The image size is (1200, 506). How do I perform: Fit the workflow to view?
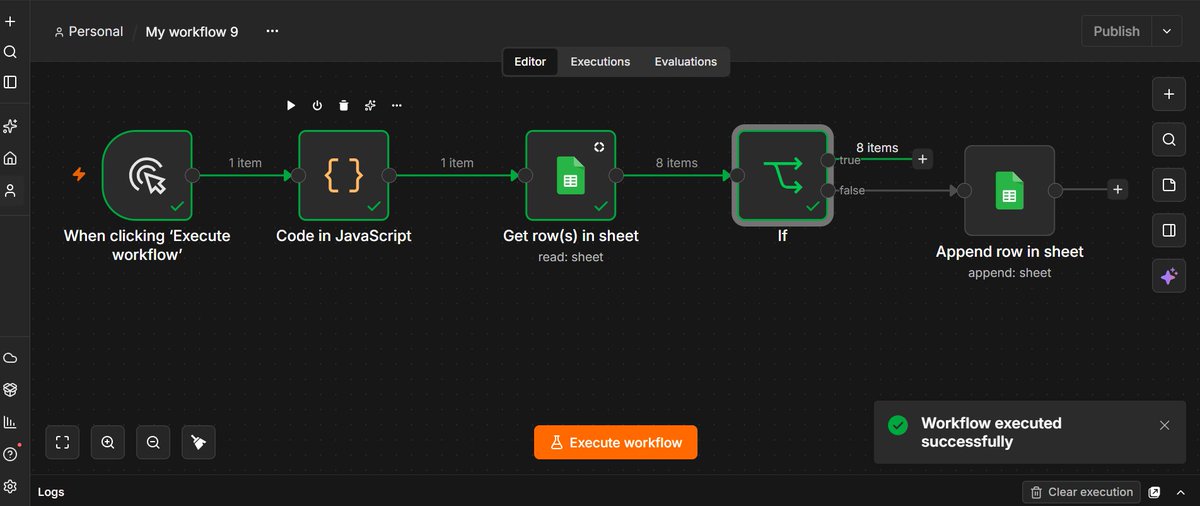[x=62, y=442]
